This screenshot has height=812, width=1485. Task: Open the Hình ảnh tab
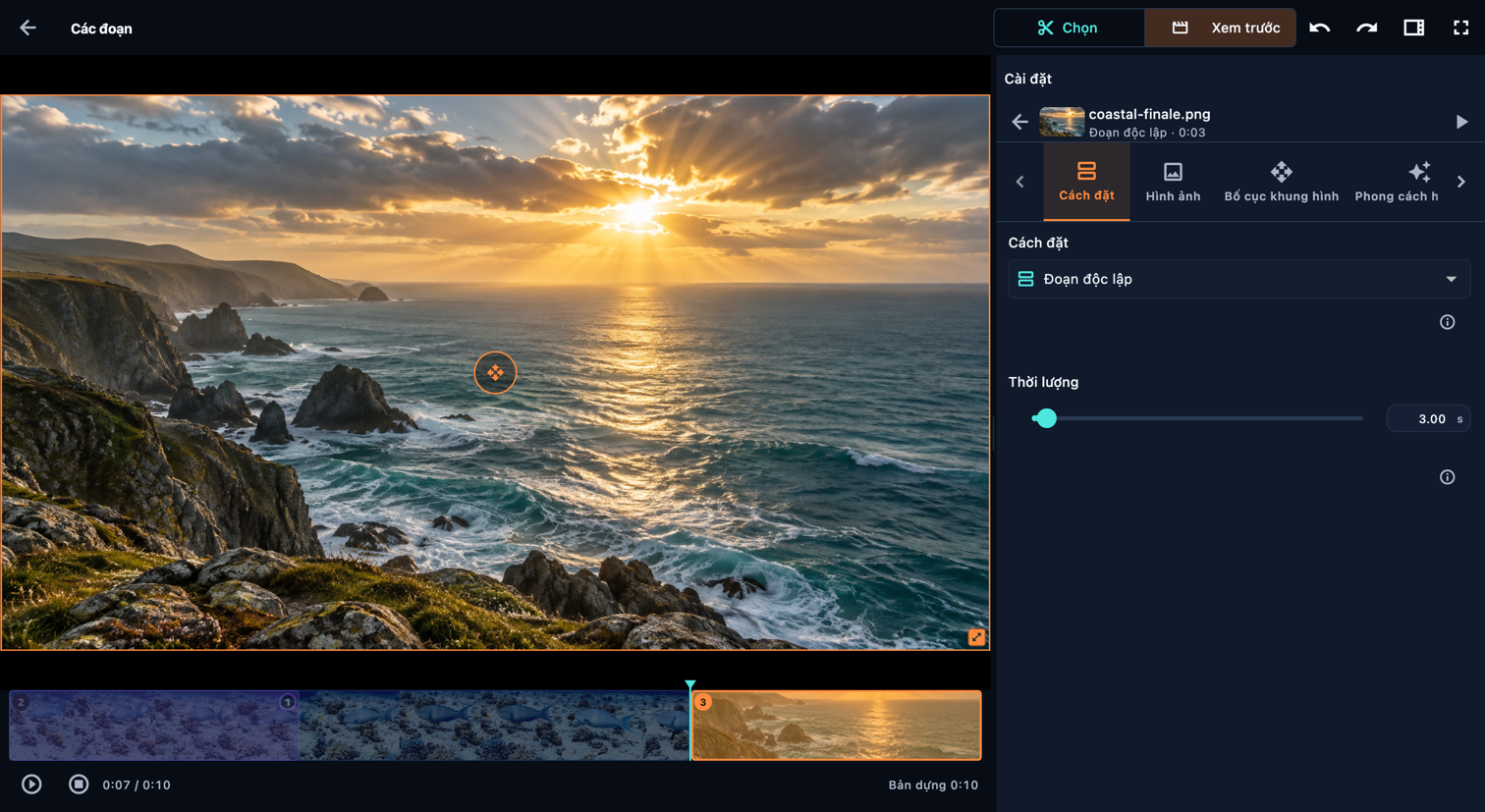tap(1173, 182)
